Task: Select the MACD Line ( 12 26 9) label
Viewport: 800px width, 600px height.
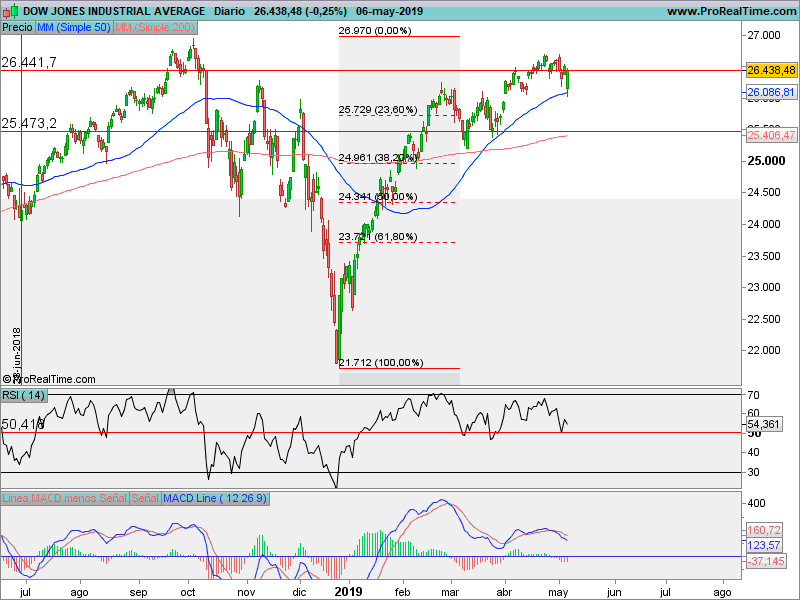Action: click(215, 498)
